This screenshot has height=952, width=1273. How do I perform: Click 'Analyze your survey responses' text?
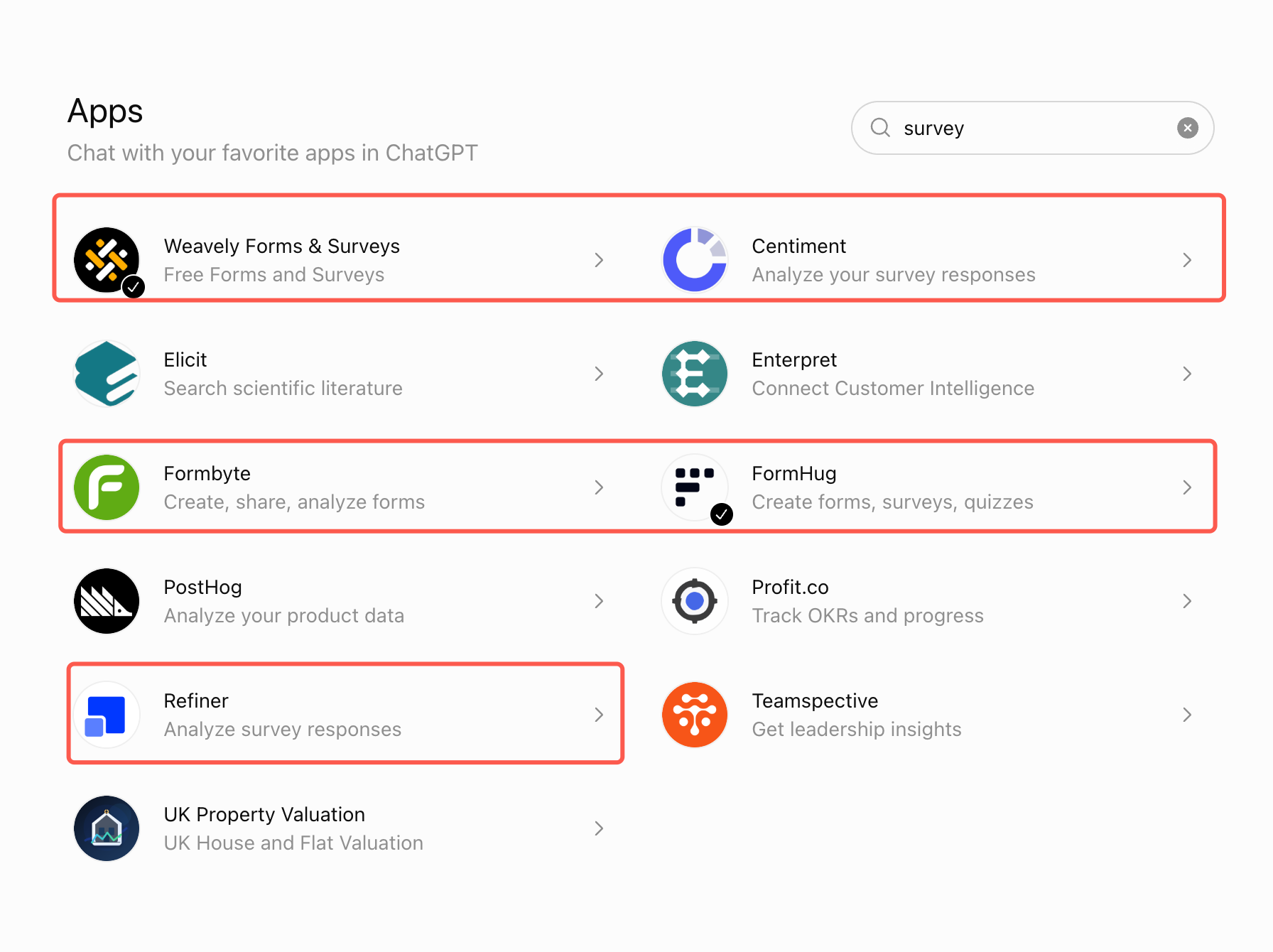point(894,275)
